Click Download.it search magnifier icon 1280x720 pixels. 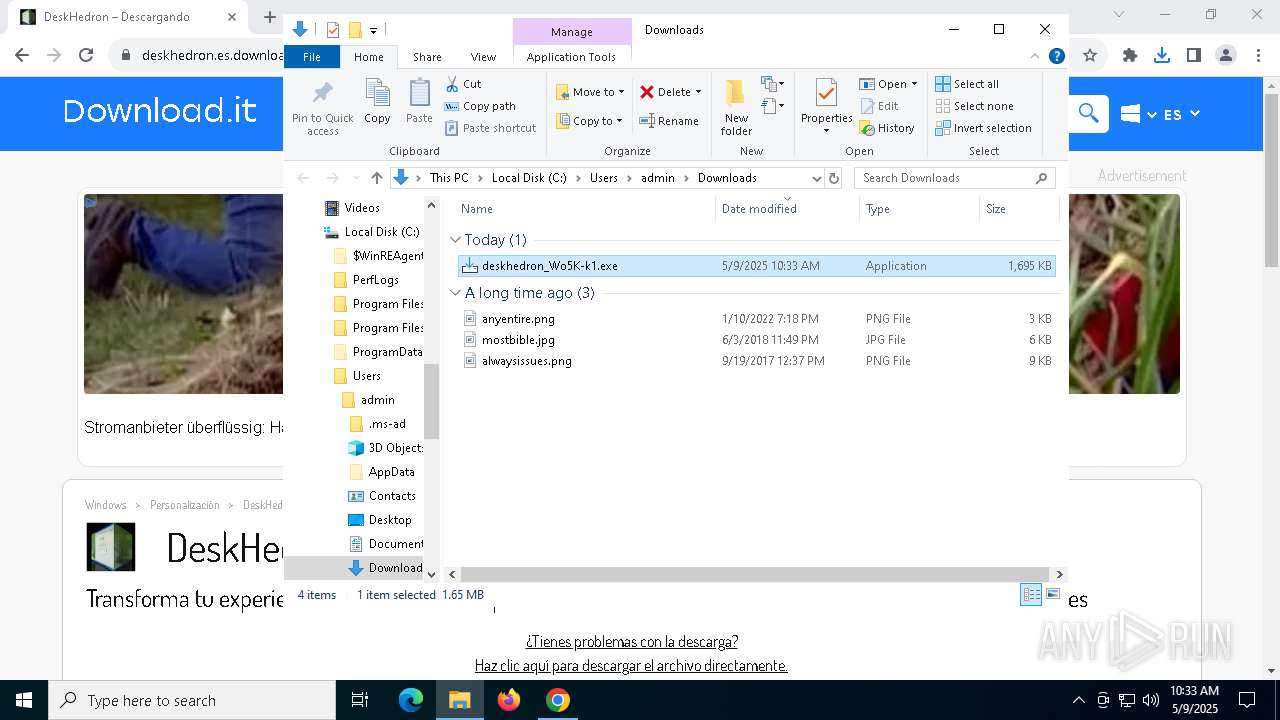pyautogui.click(x=1089, y=114)
